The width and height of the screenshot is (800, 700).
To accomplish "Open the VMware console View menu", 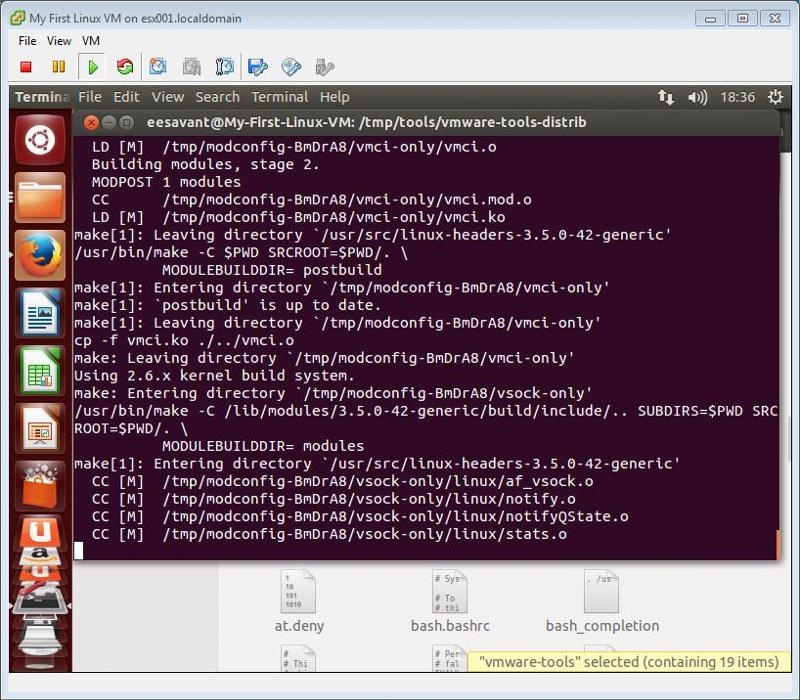I will (x=59, y=41).
